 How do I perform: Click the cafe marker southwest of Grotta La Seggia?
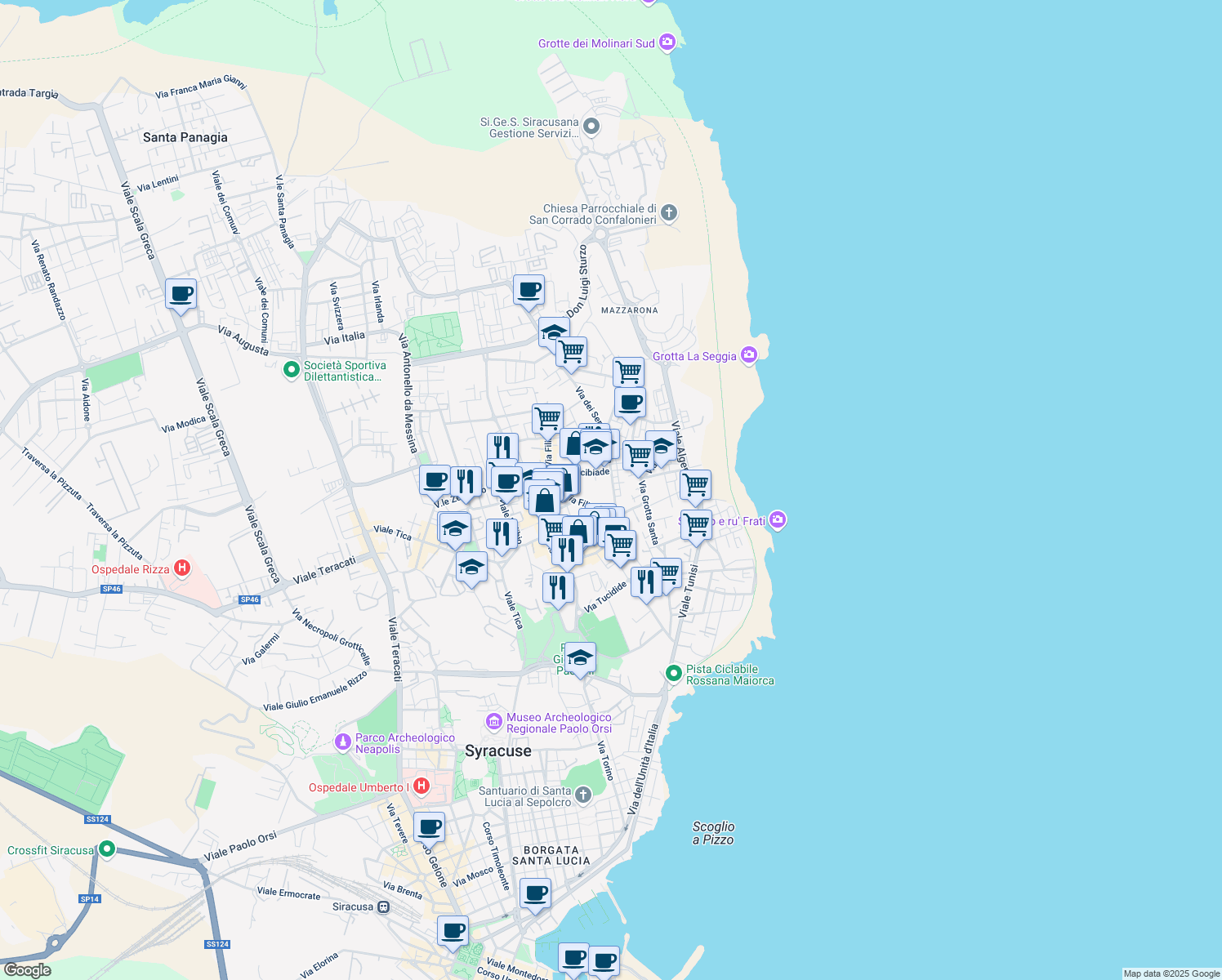(630, 403)
